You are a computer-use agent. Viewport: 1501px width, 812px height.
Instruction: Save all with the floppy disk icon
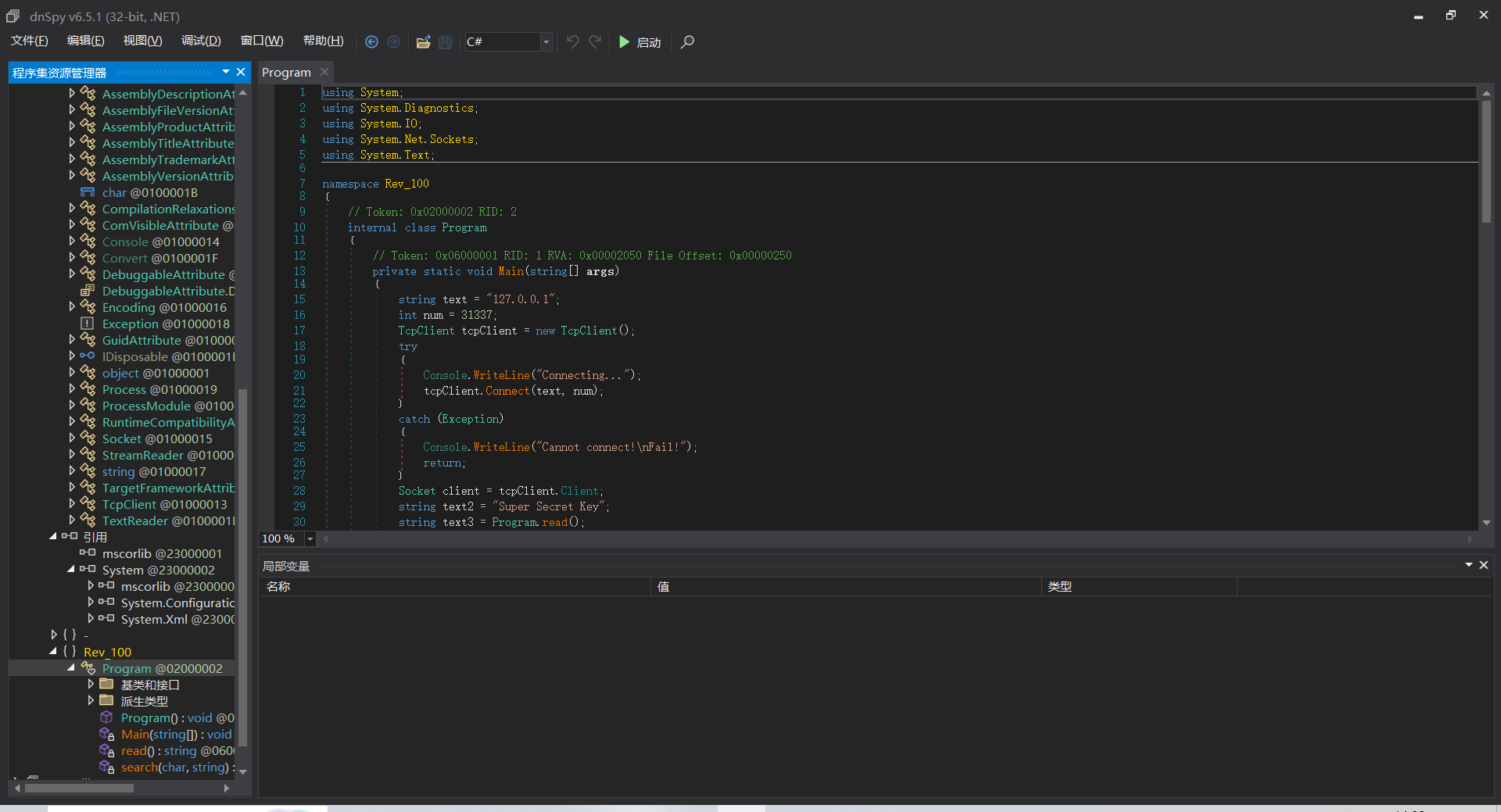(445, 42)
